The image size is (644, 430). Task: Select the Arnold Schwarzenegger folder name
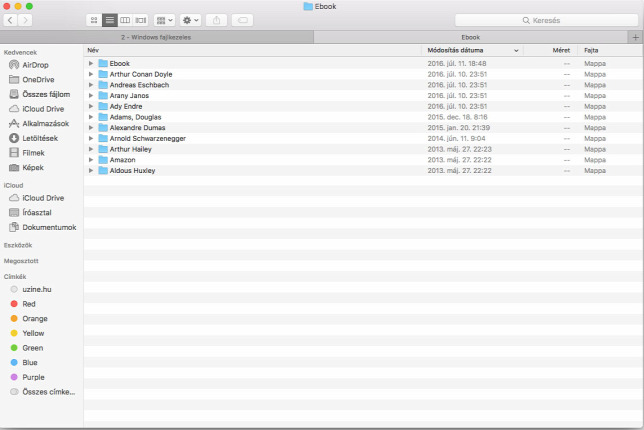[147, 138]
